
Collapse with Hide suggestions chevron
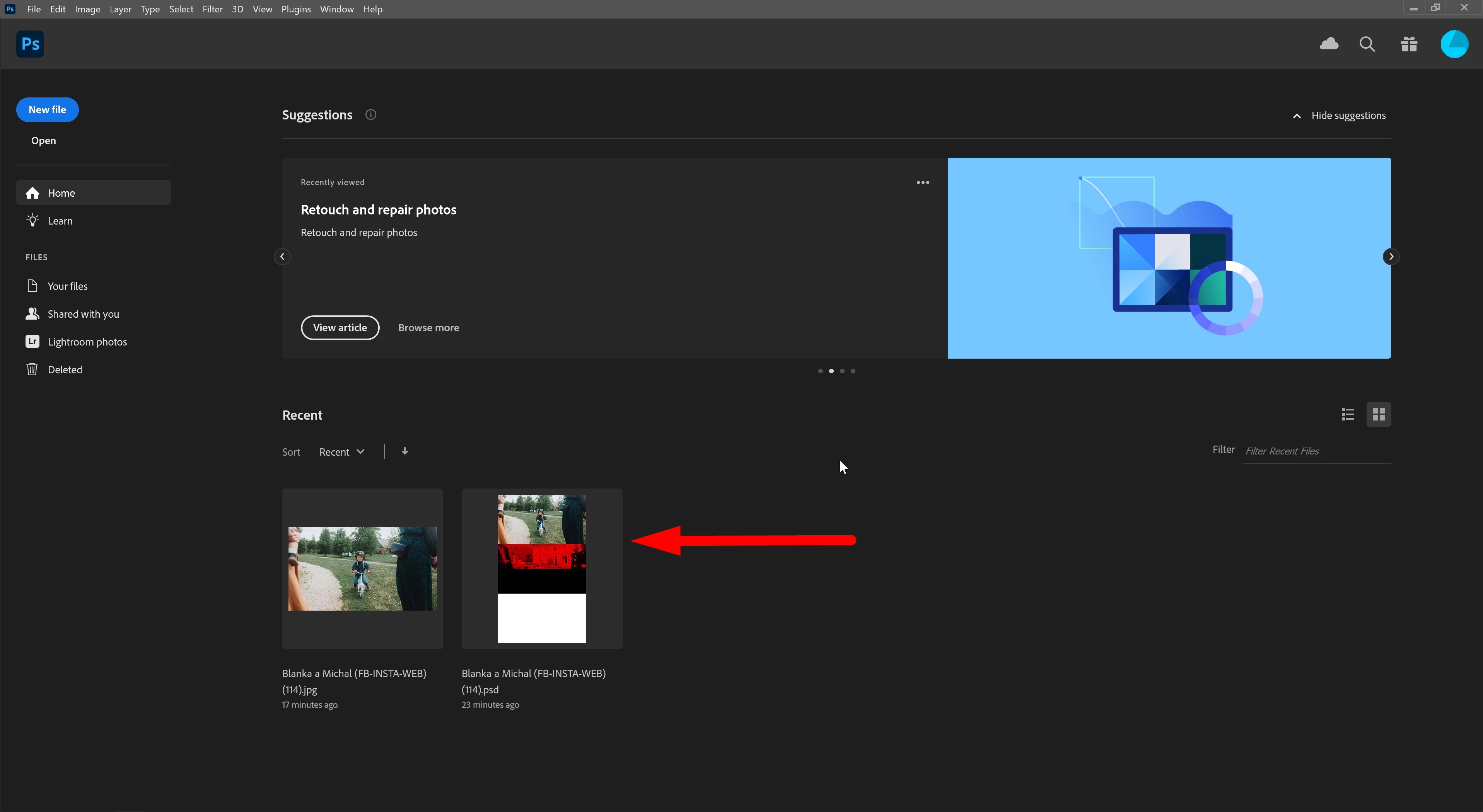pos(1297,116)
